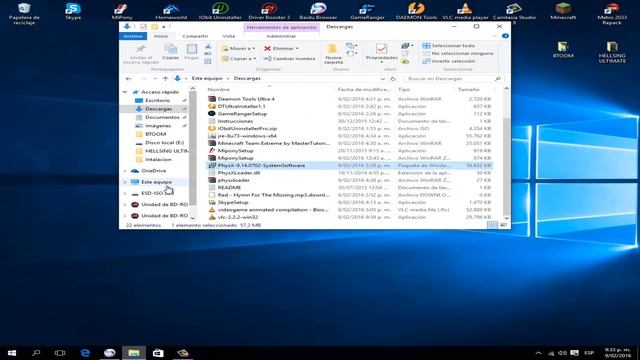Open the Metro 2033 Repack desktop icon
The width and height of the screenshot is (640, 360).
(612, 13)
